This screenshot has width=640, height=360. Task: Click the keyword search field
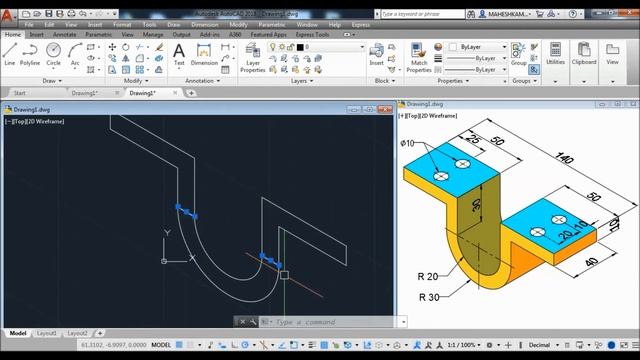pyautogui.click(x=422, y=14)
